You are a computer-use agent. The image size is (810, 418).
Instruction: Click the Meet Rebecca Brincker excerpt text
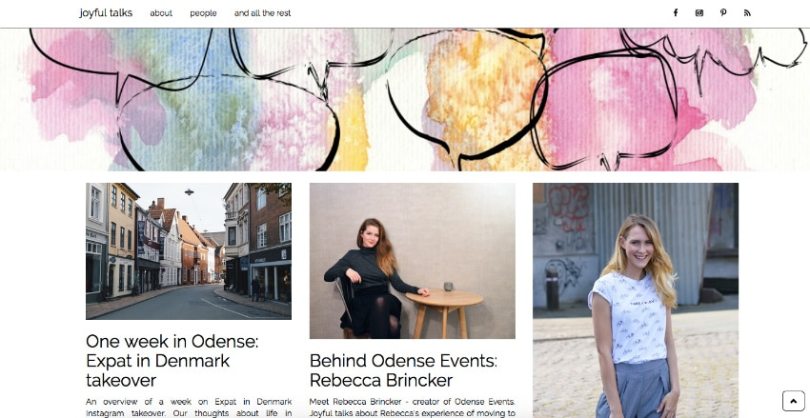coord(412,407)
